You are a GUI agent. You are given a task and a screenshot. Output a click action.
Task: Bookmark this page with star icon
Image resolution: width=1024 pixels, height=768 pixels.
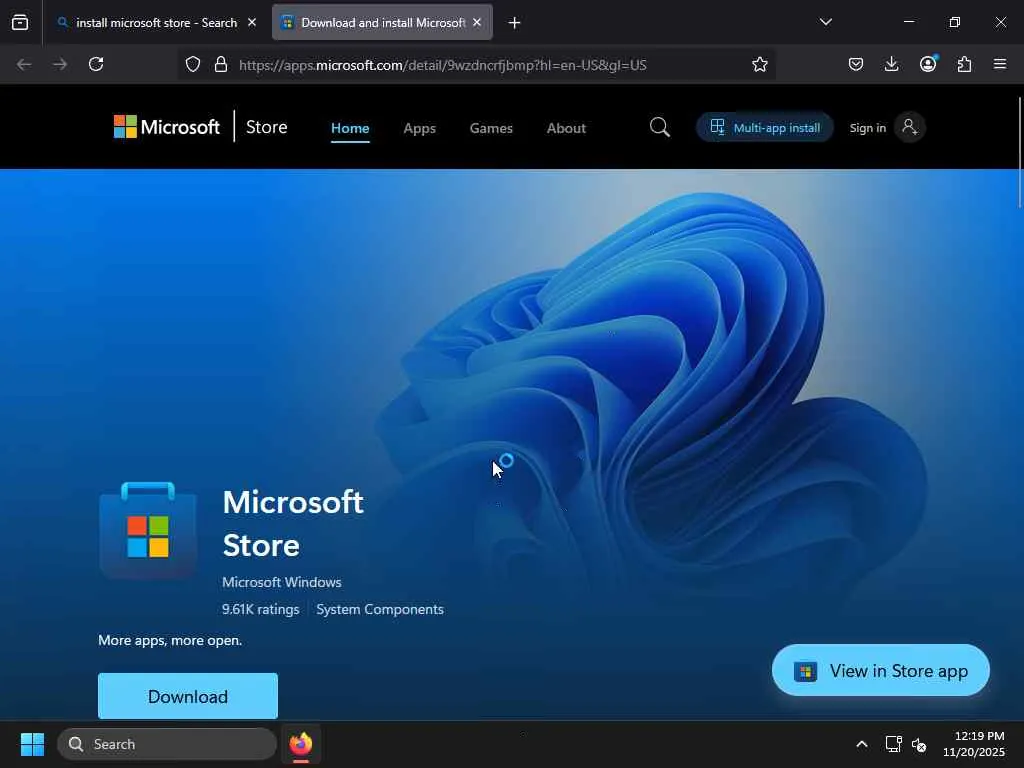(760, 65)
